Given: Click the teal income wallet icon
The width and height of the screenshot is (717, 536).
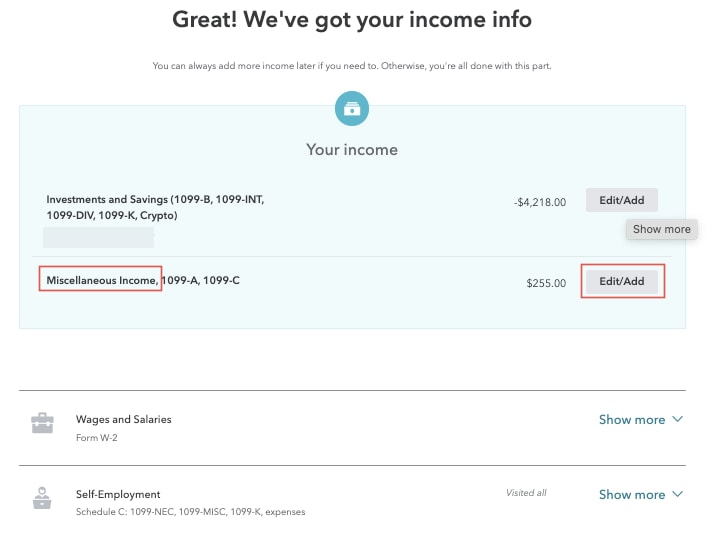Looking at the screenshot, I should tap(352, 108).
